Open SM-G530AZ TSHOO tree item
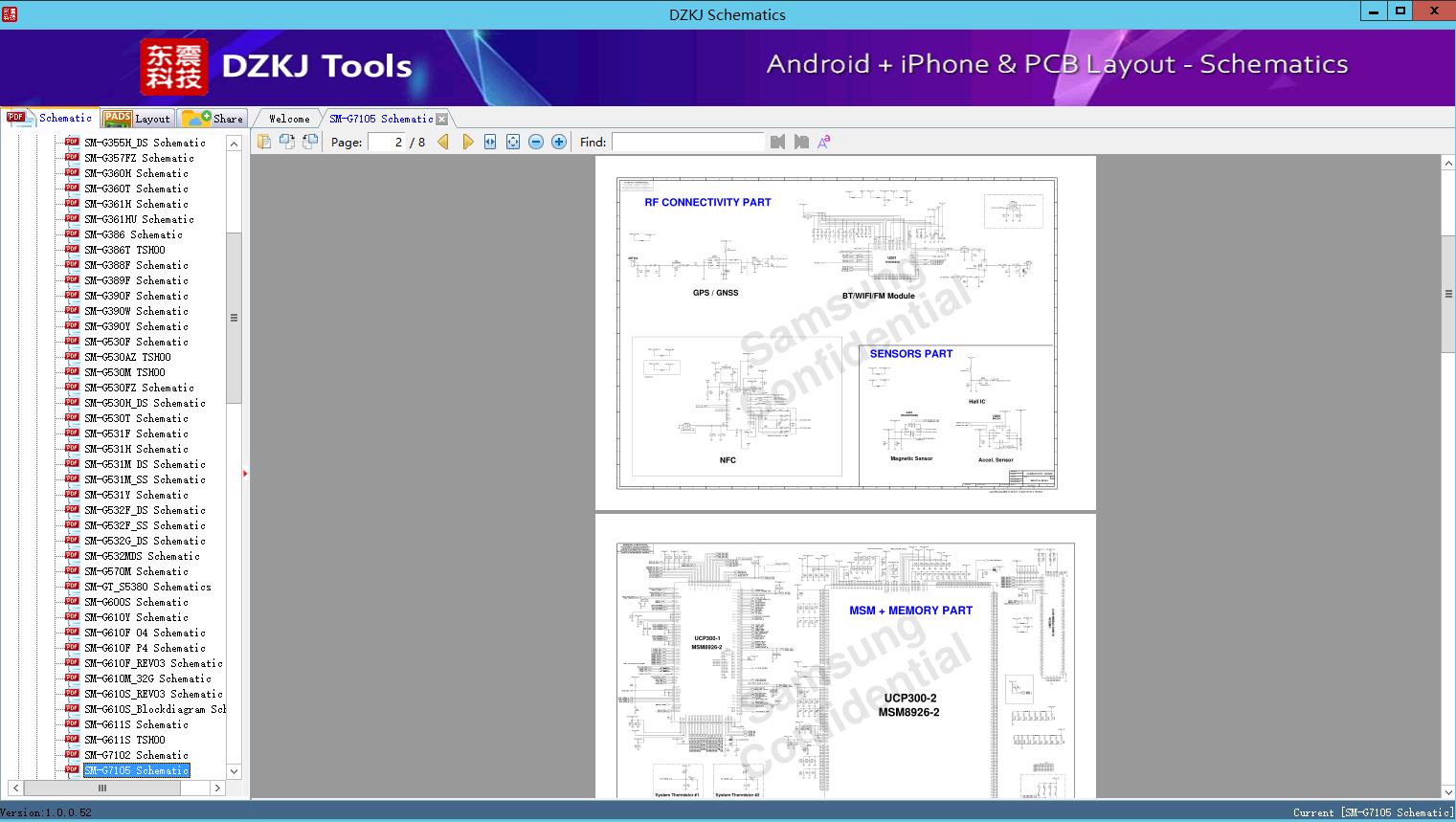 click(x=127, y=357)
